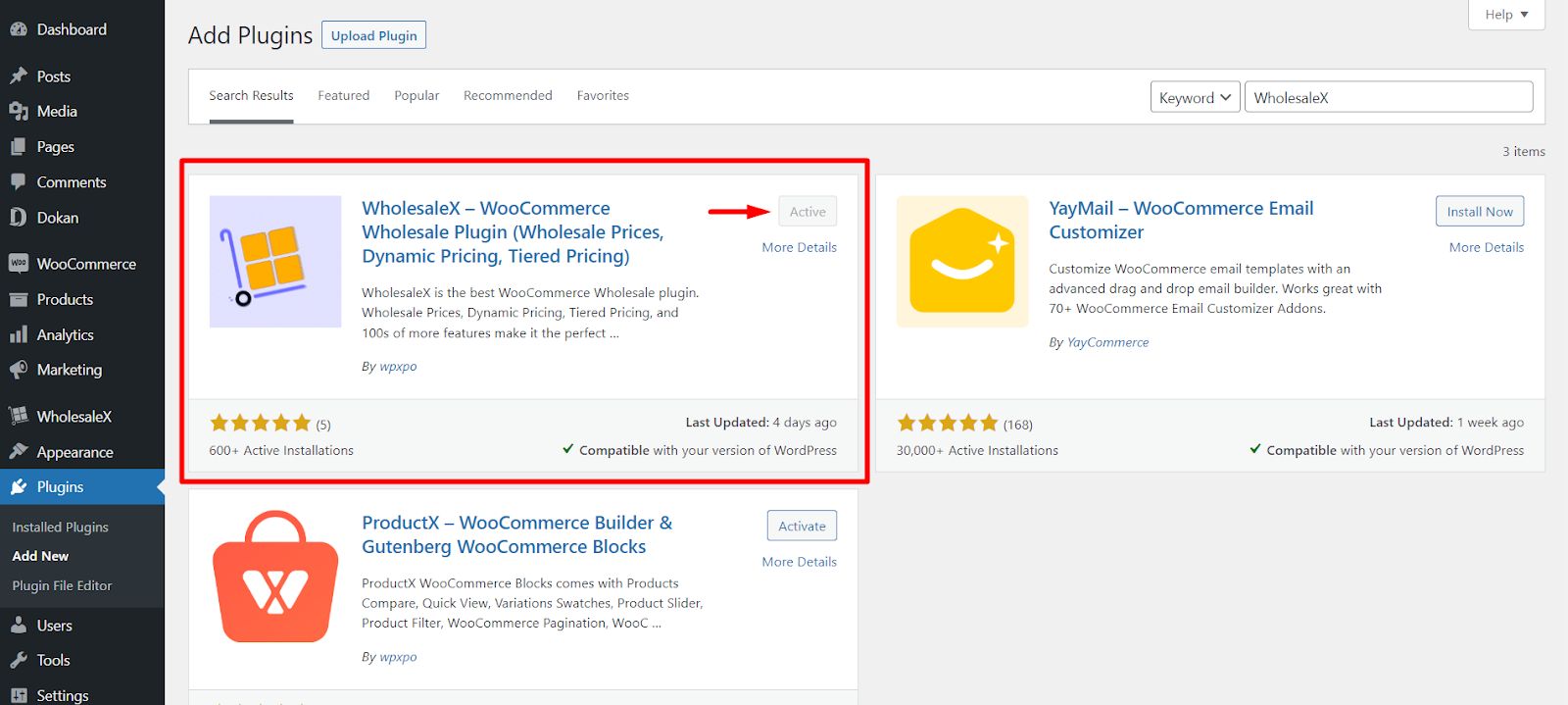Click the Media icon in sidebar
The image size is (1568, 705).
19,112
